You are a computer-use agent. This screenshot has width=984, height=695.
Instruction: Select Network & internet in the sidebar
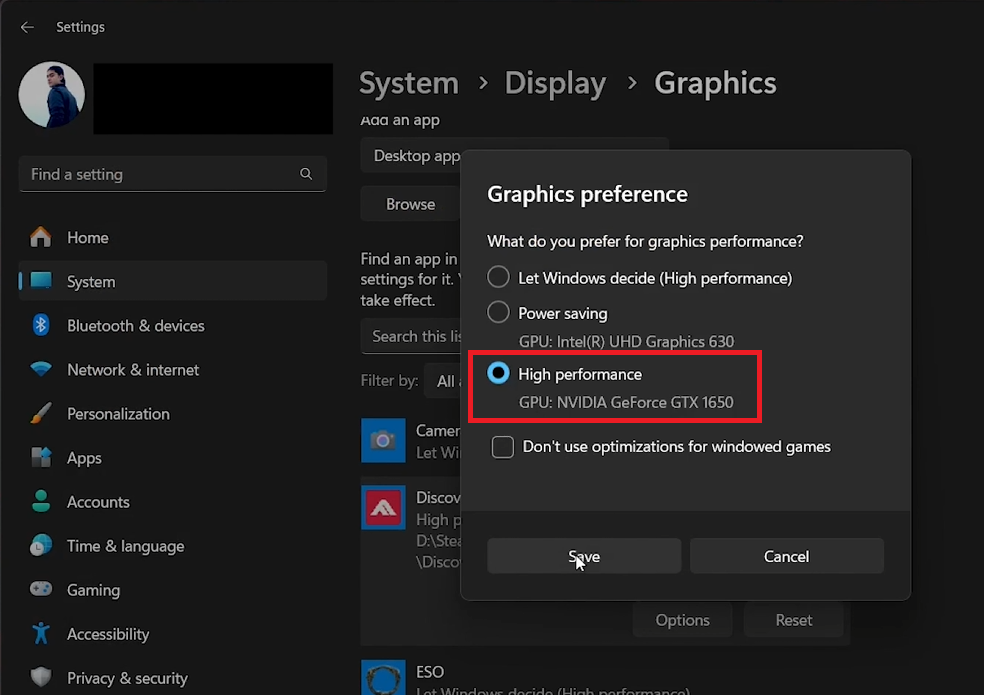coord(131,370)
